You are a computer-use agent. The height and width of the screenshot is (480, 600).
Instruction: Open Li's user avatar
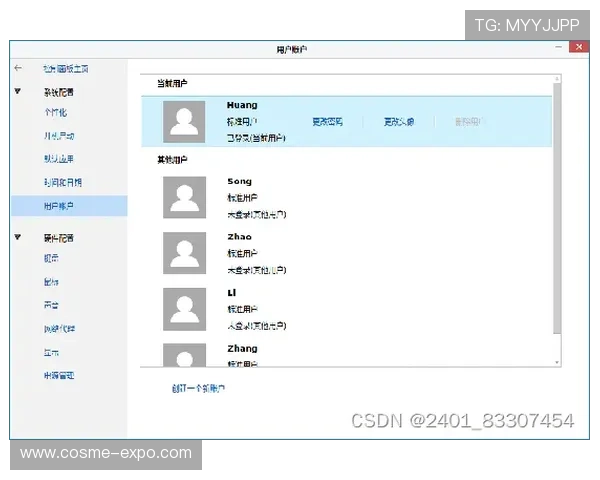click(x=184, y=308)
